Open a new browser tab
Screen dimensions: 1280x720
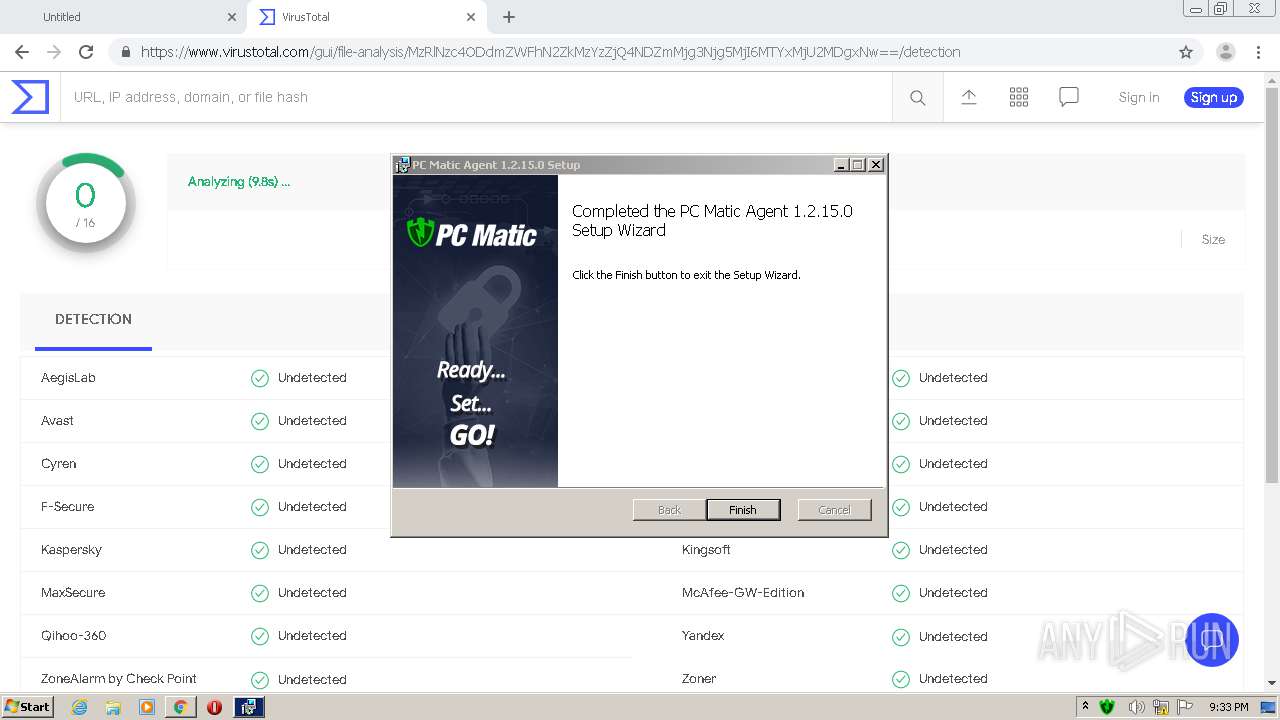coord(509,17)
